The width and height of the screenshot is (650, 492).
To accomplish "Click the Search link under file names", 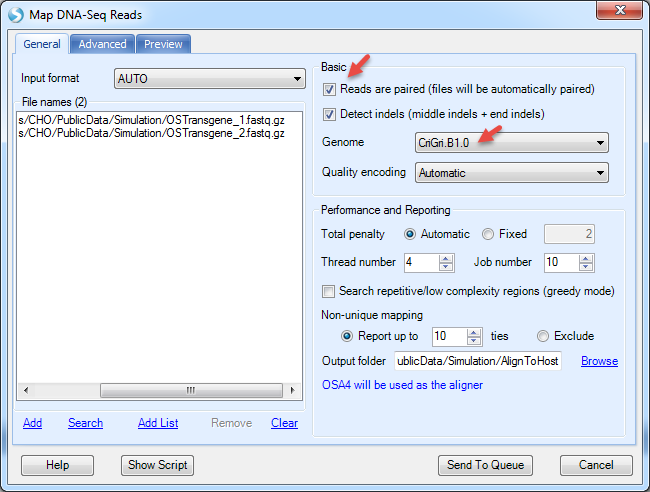I will click(85, 423).
